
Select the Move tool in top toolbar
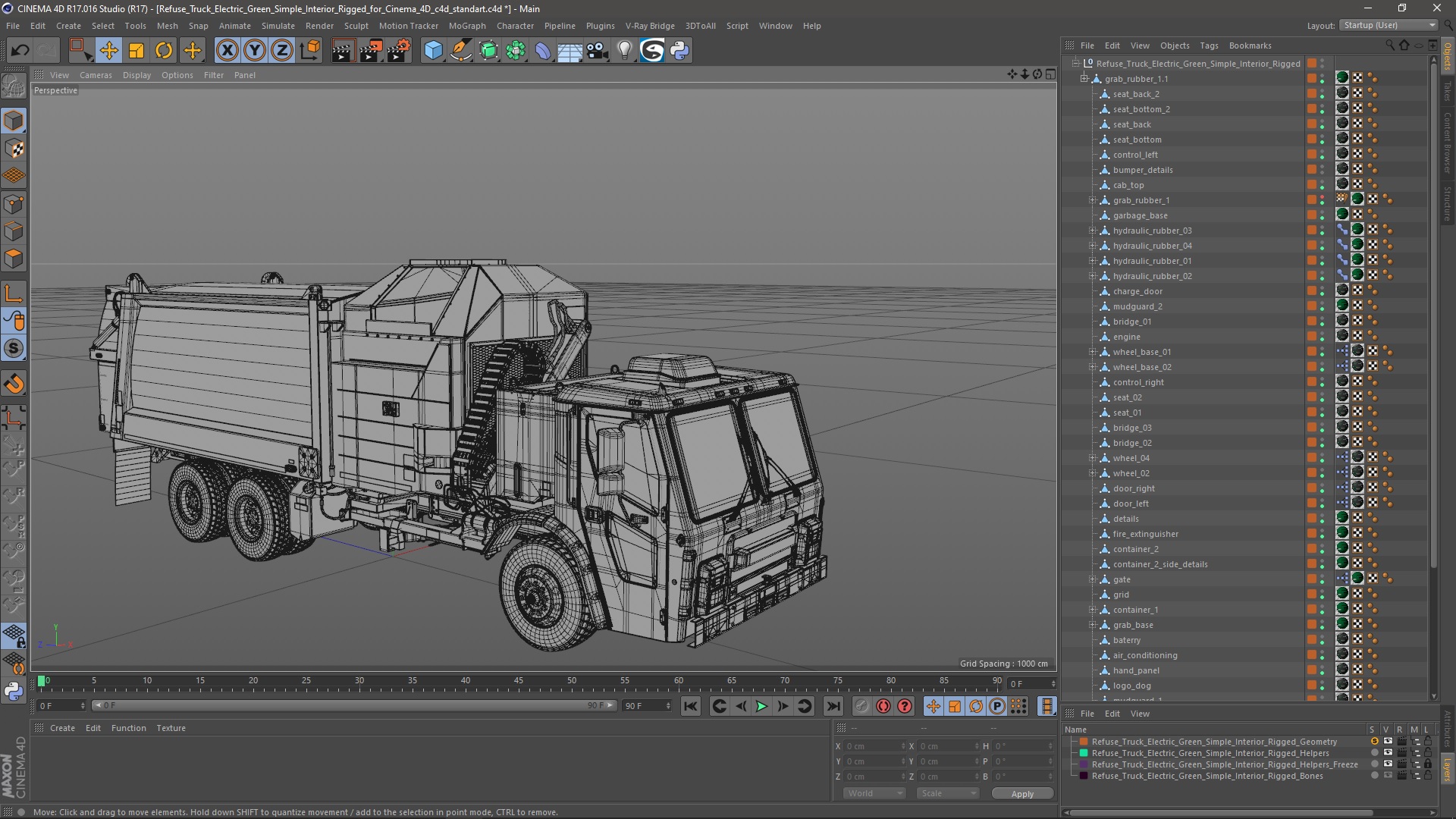(108, 51)
